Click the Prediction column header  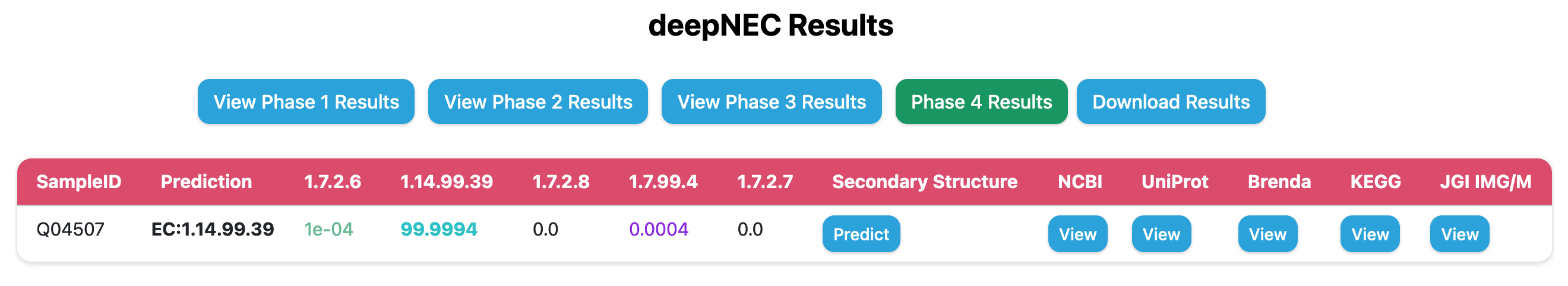pyautogui.click(x=206, y=182)
